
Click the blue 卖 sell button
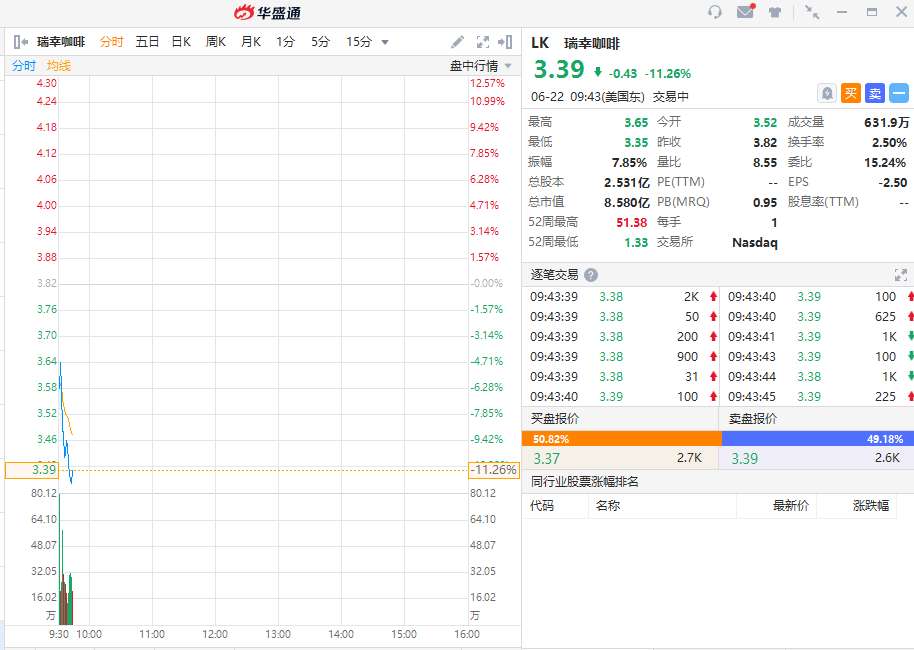874,93
